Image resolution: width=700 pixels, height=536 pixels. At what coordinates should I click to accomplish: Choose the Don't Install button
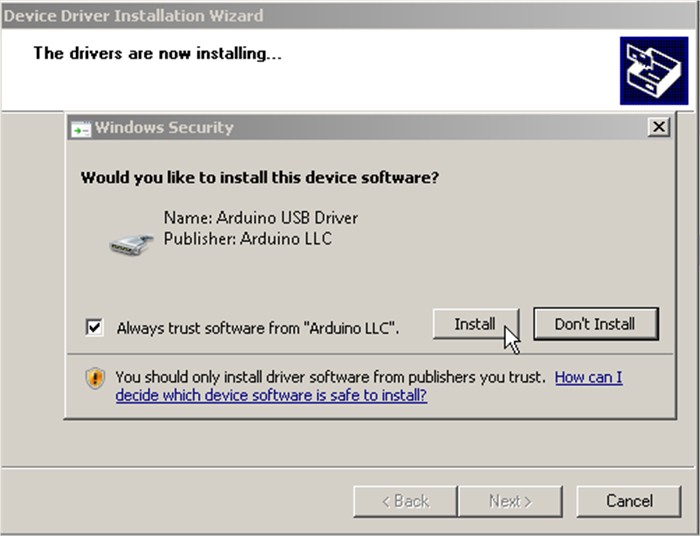click(594, 324)
